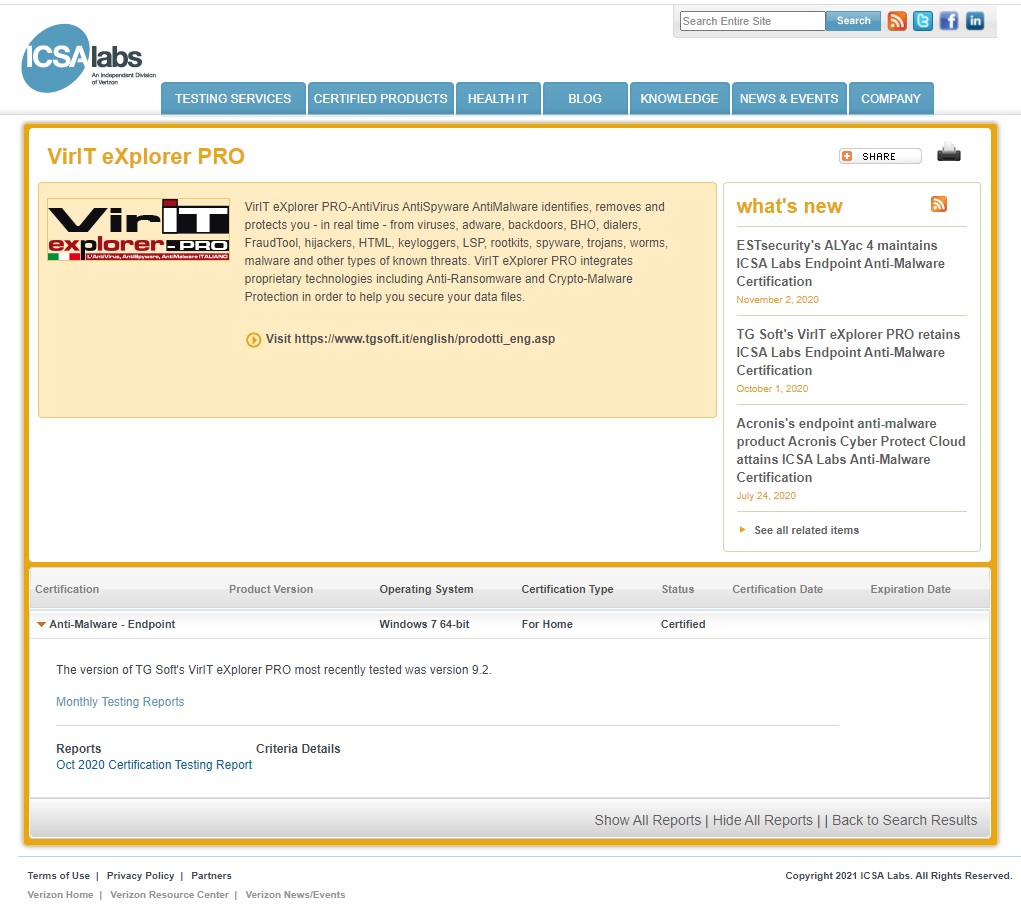This screenshot has width=1021, height=915.
Task: Open the RSS feed icon in header
Action: point(897,21)
